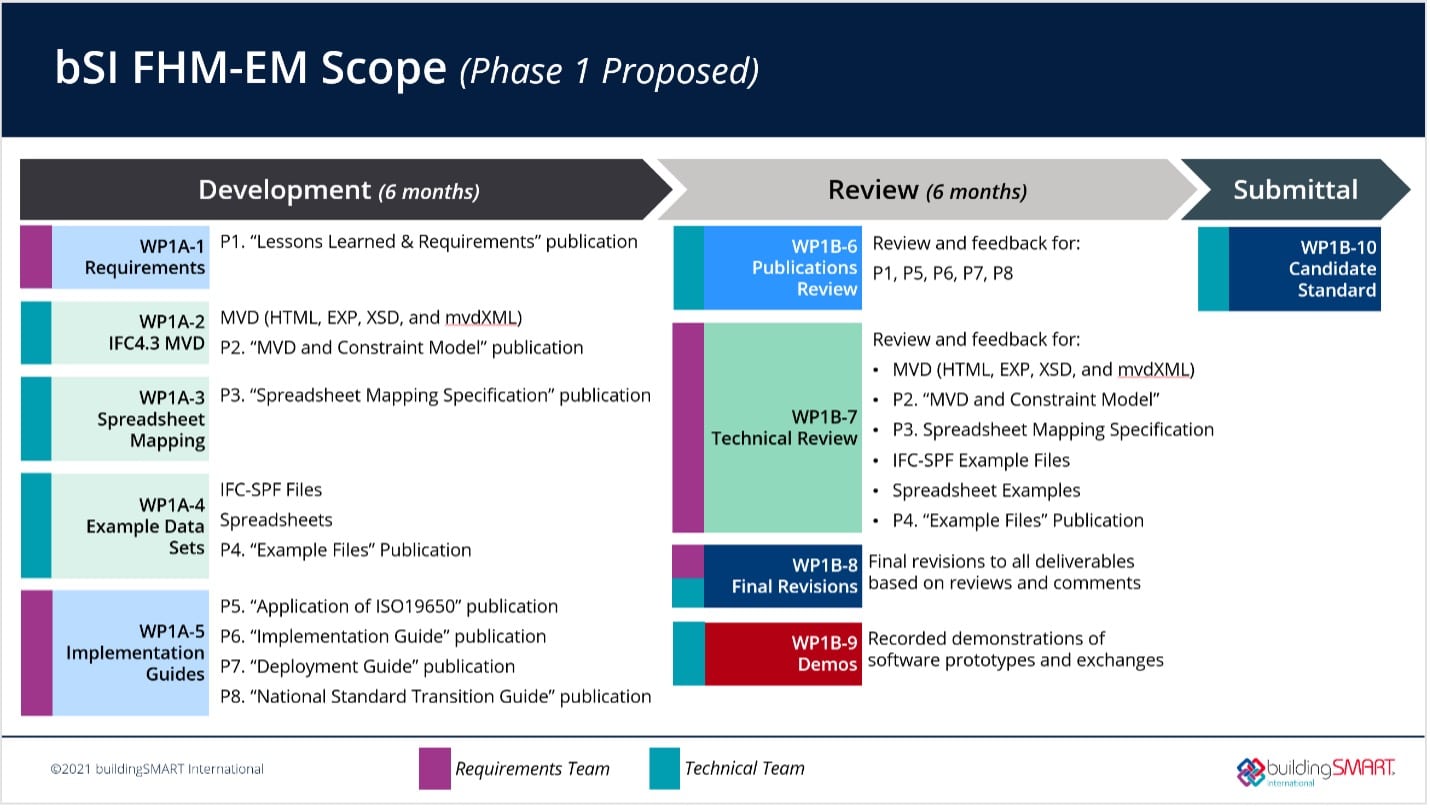Open the WP1A-3 Spreadsheet Mapping box
The width and height of the screenshot is (1430, 809).
130,419
